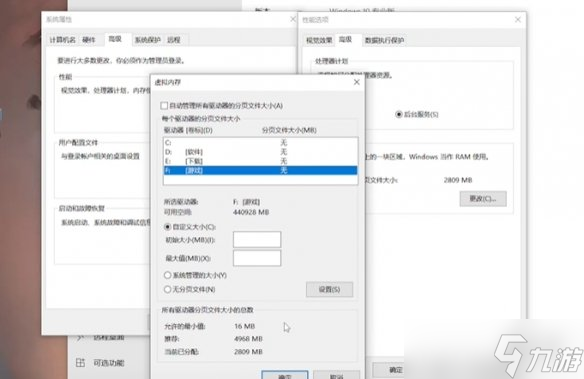584x379 pixels.
Task: Click the 设置(S) button
Action: 329,289
